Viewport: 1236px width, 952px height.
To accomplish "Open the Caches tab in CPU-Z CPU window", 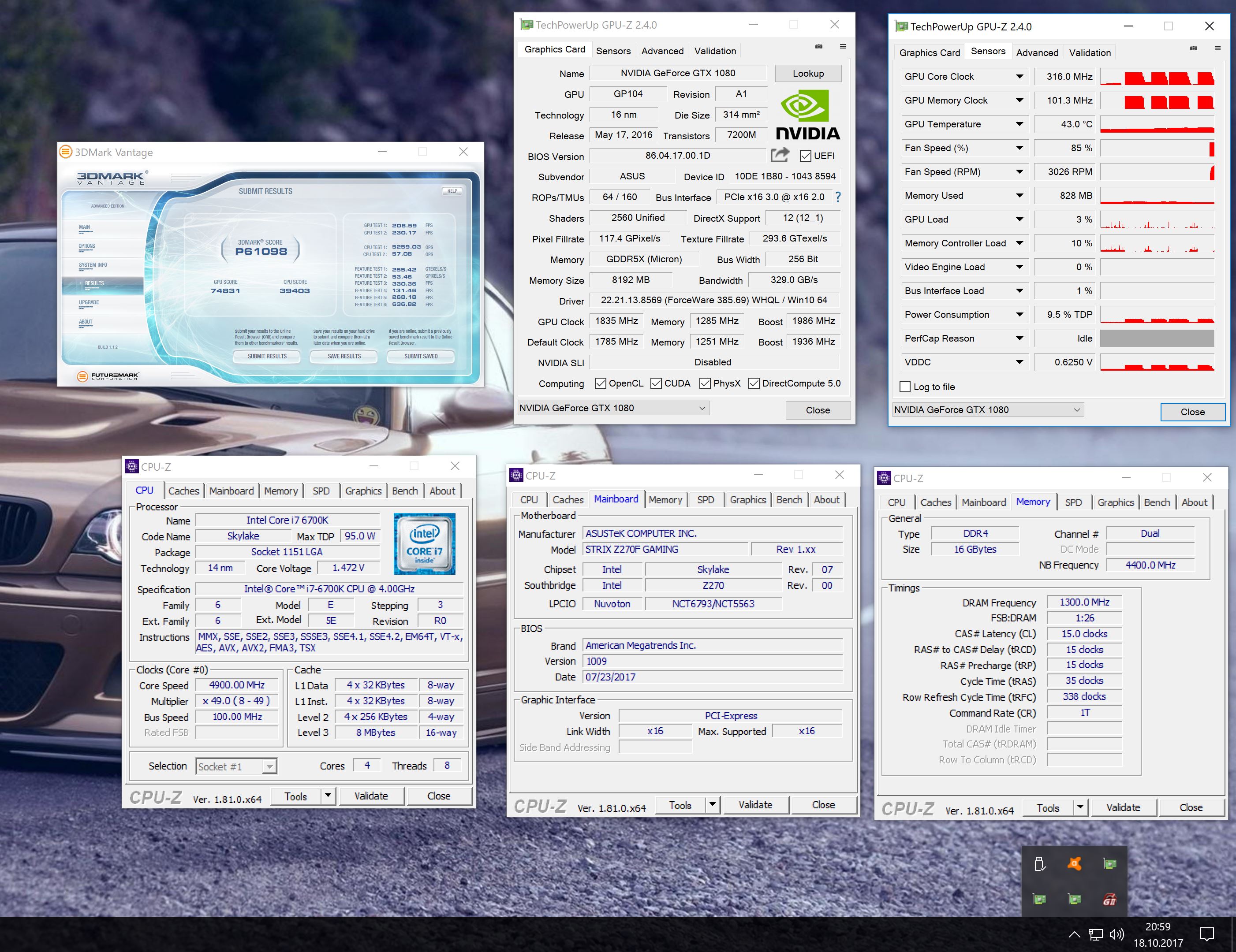I will [183, 491].
